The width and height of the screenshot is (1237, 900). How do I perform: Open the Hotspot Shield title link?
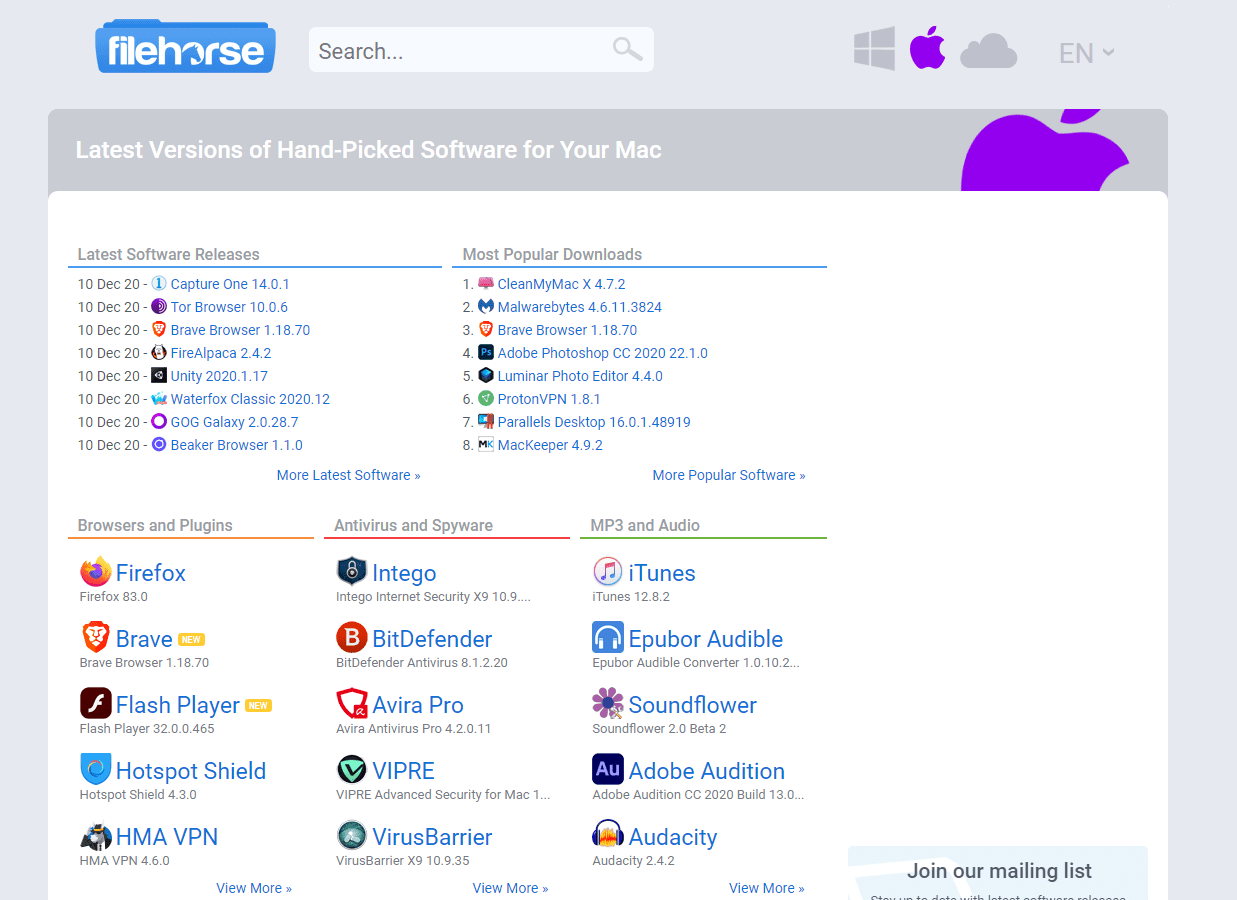click(191, 771)
